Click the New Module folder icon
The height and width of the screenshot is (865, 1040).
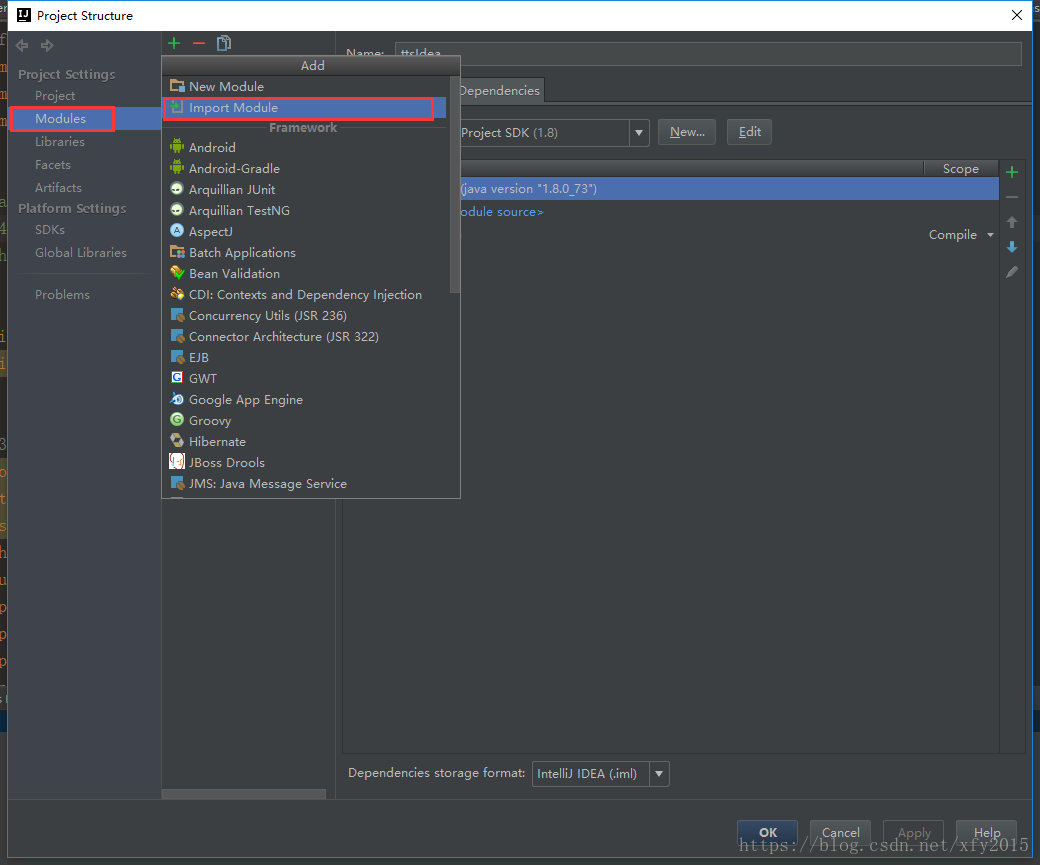click(x=177, y=86)
